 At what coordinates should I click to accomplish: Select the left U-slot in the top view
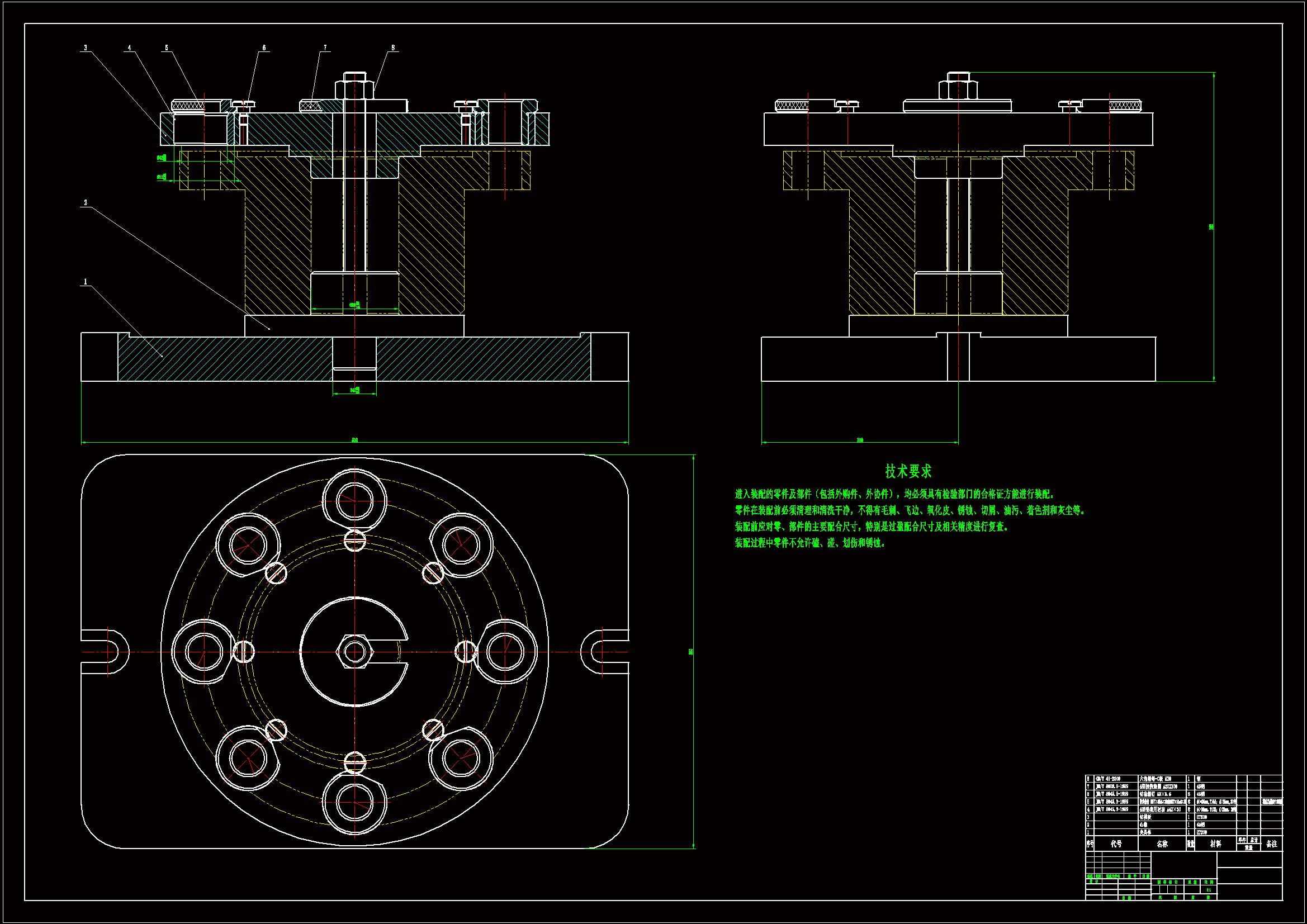click(105, 652)
